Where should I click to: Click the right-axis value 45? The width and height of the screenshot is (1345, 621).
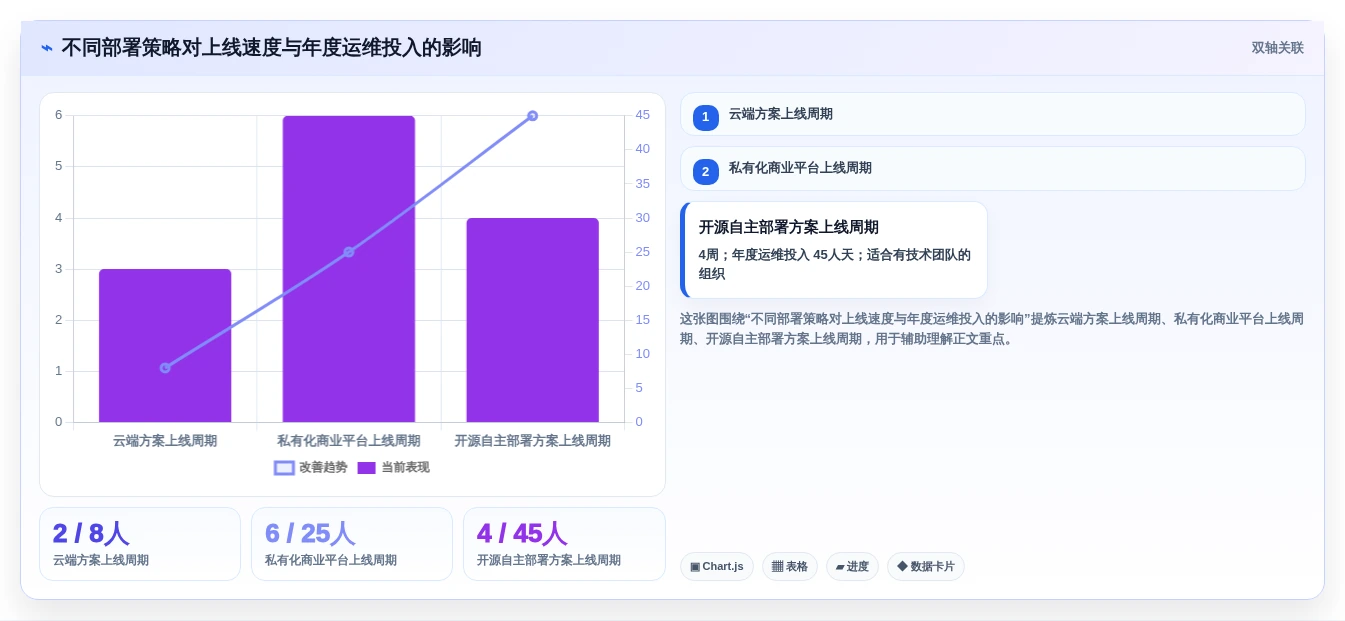643,115
